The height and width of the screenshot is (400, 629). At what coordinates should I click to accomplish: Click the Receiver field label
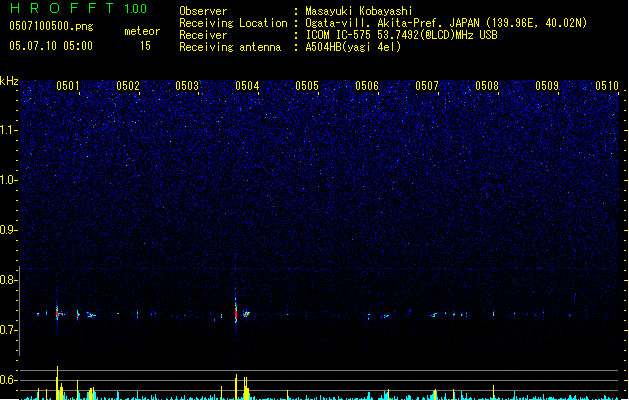203,35
